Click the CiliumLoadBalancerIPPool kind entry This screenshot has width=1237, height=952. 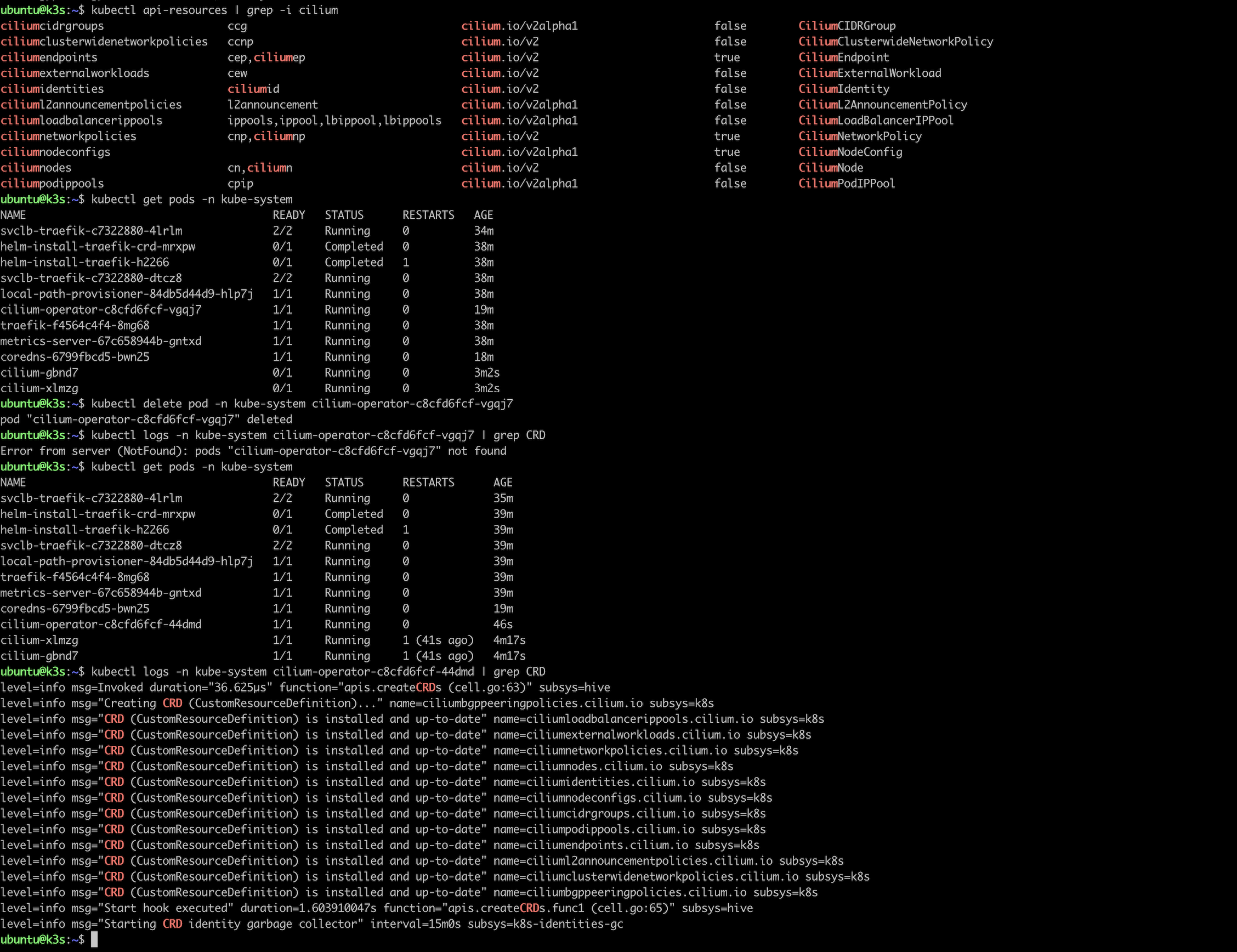876,121
